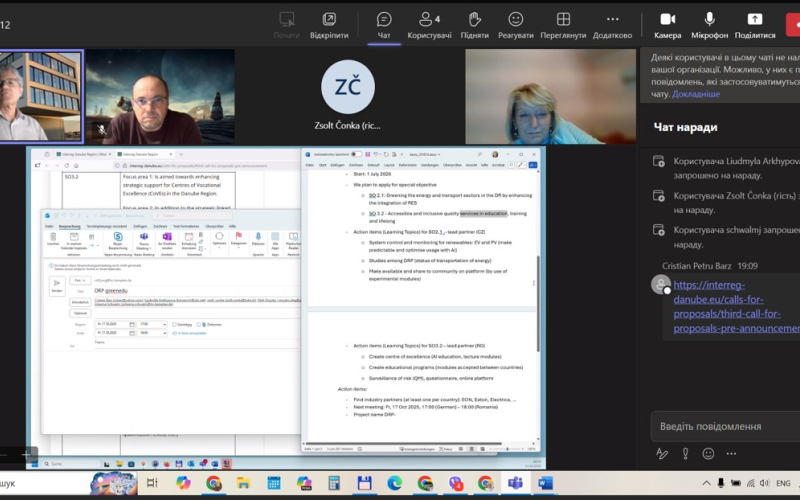Image resolution: width=800 pixels, height=500 pixels.
Task: Toggle the Камера camera button
Action: 667,25
